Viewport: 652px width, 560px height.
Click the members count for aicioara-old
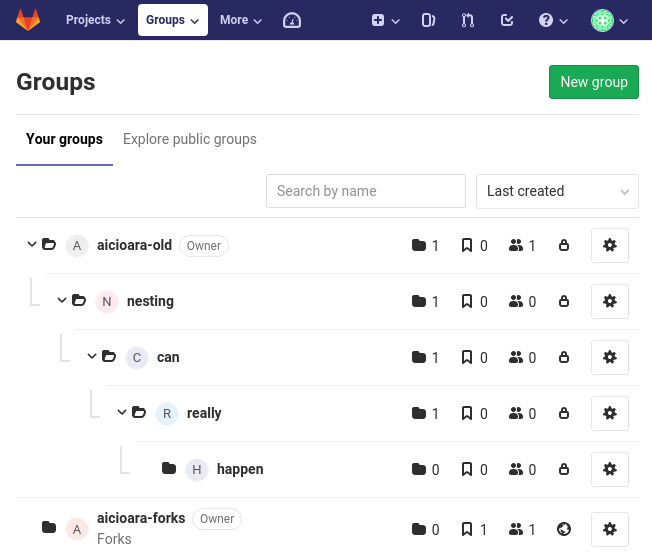point(522,245)
